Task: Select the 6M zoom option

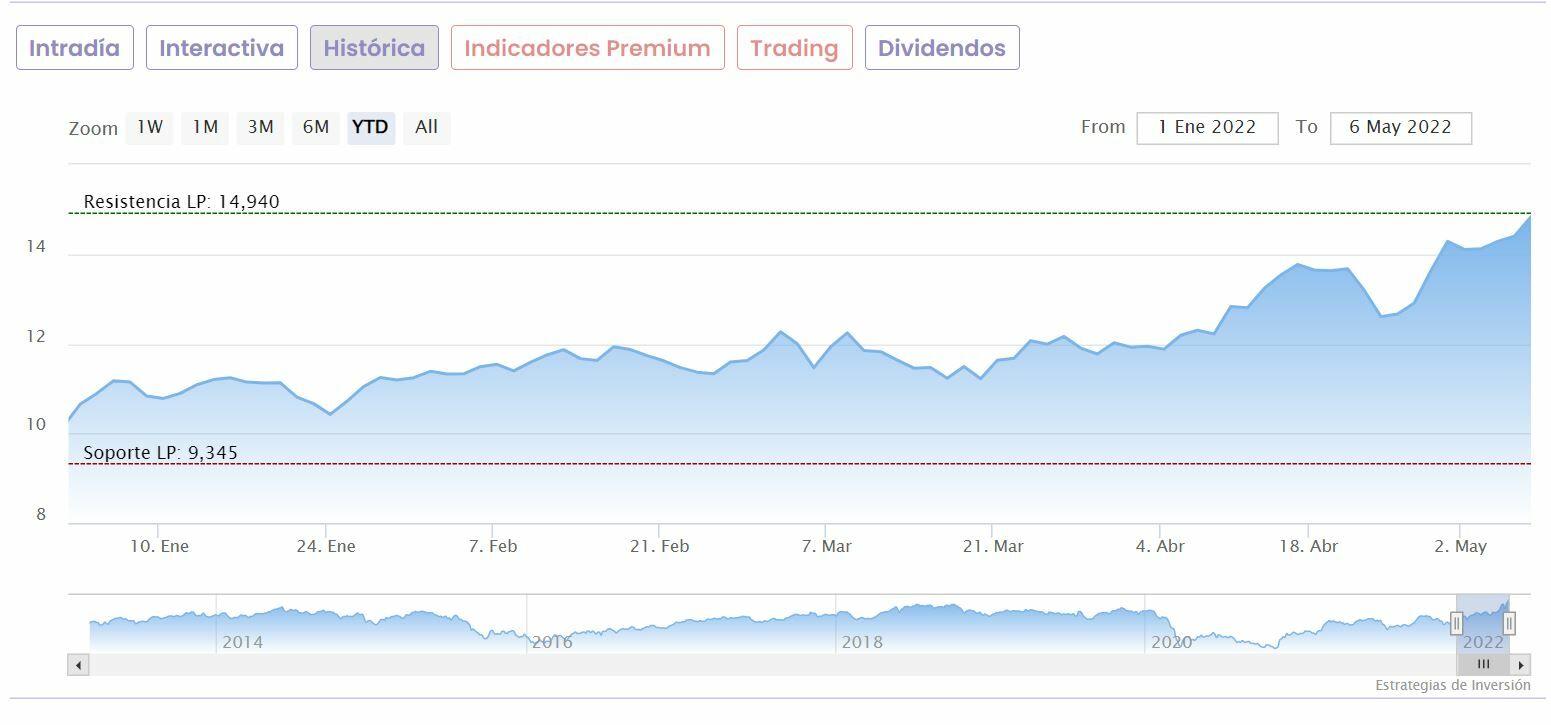Action: (x=316, y=127)
